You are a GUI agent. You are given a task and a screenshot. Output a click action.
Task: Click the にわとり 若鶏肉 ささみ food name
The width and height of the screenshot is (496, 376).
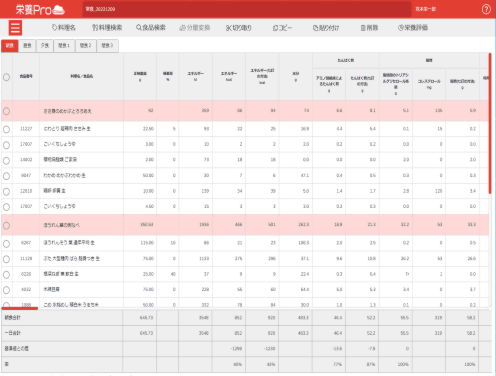click(67, 129)
